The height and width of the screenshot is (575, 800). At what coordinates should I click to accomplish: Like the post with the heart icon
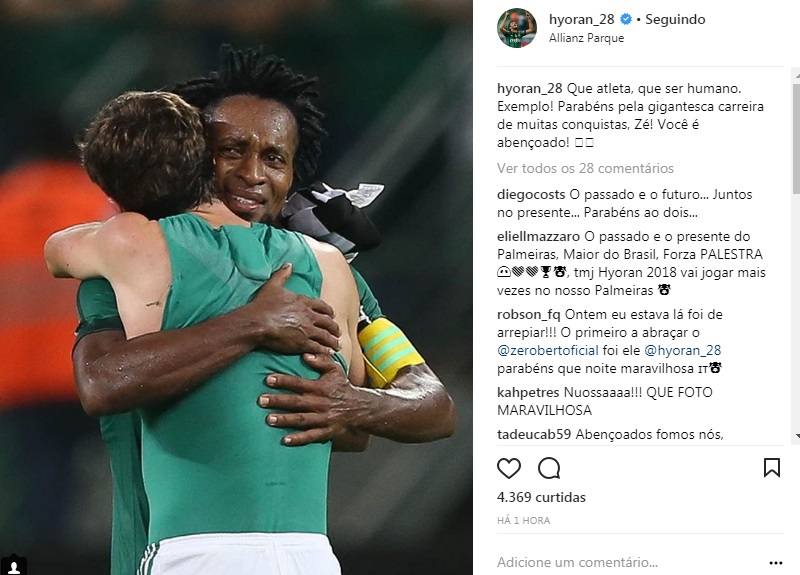(509, 468)
